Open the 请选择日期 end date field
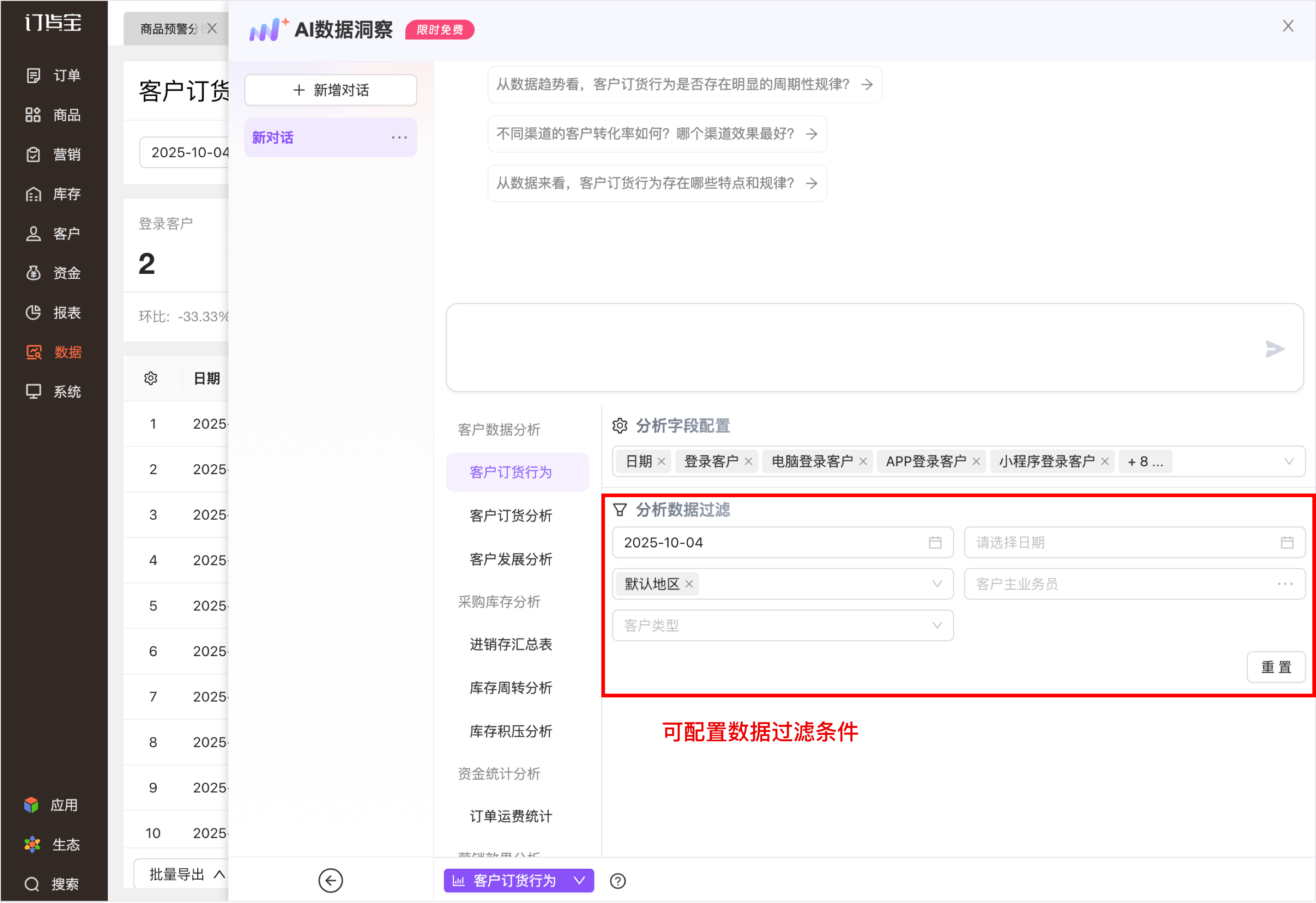The image size is (1316, 903). 1134,542
